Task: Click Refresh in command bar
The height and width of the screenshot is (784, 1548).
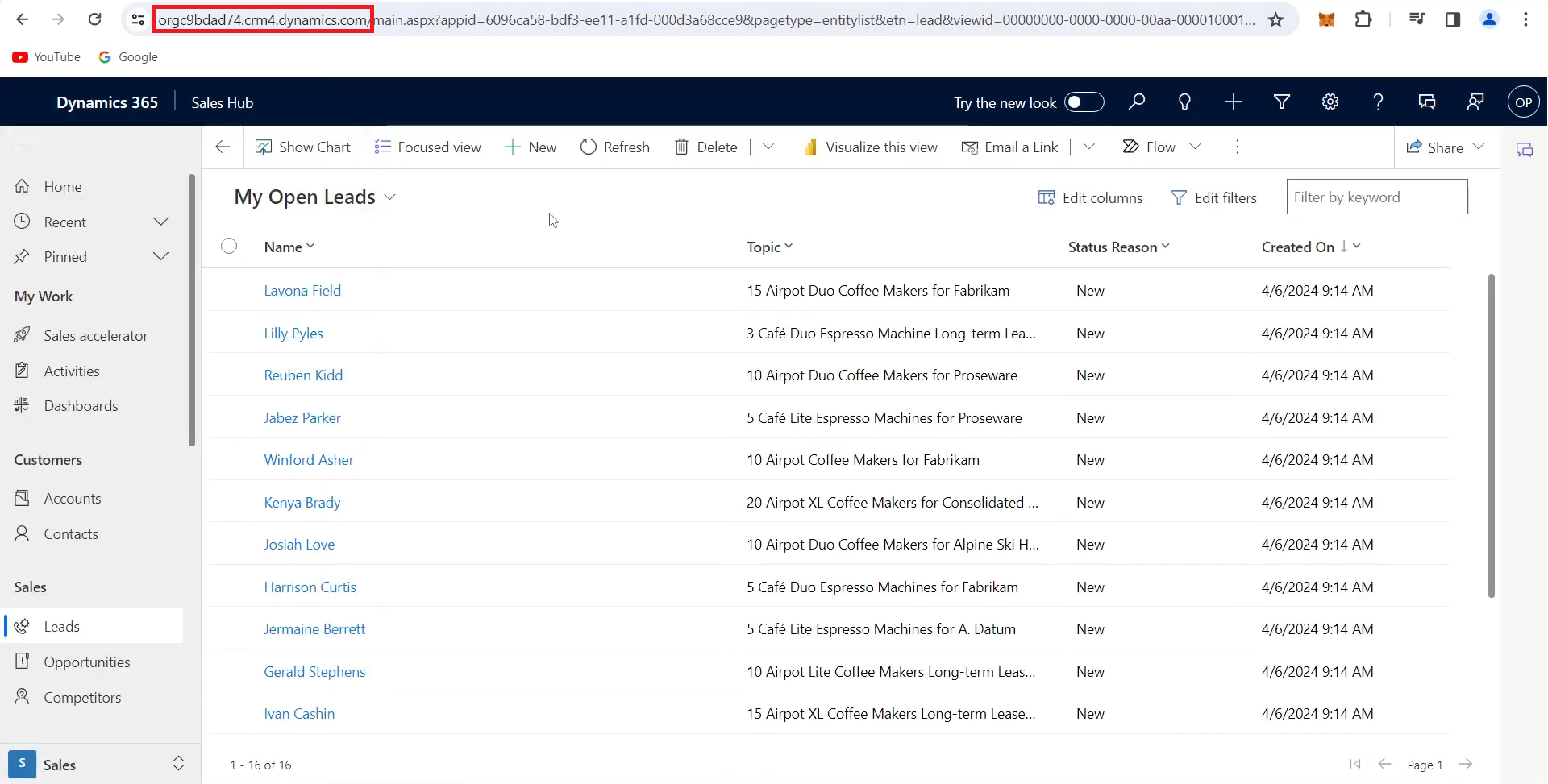Action: pos(615,147)
